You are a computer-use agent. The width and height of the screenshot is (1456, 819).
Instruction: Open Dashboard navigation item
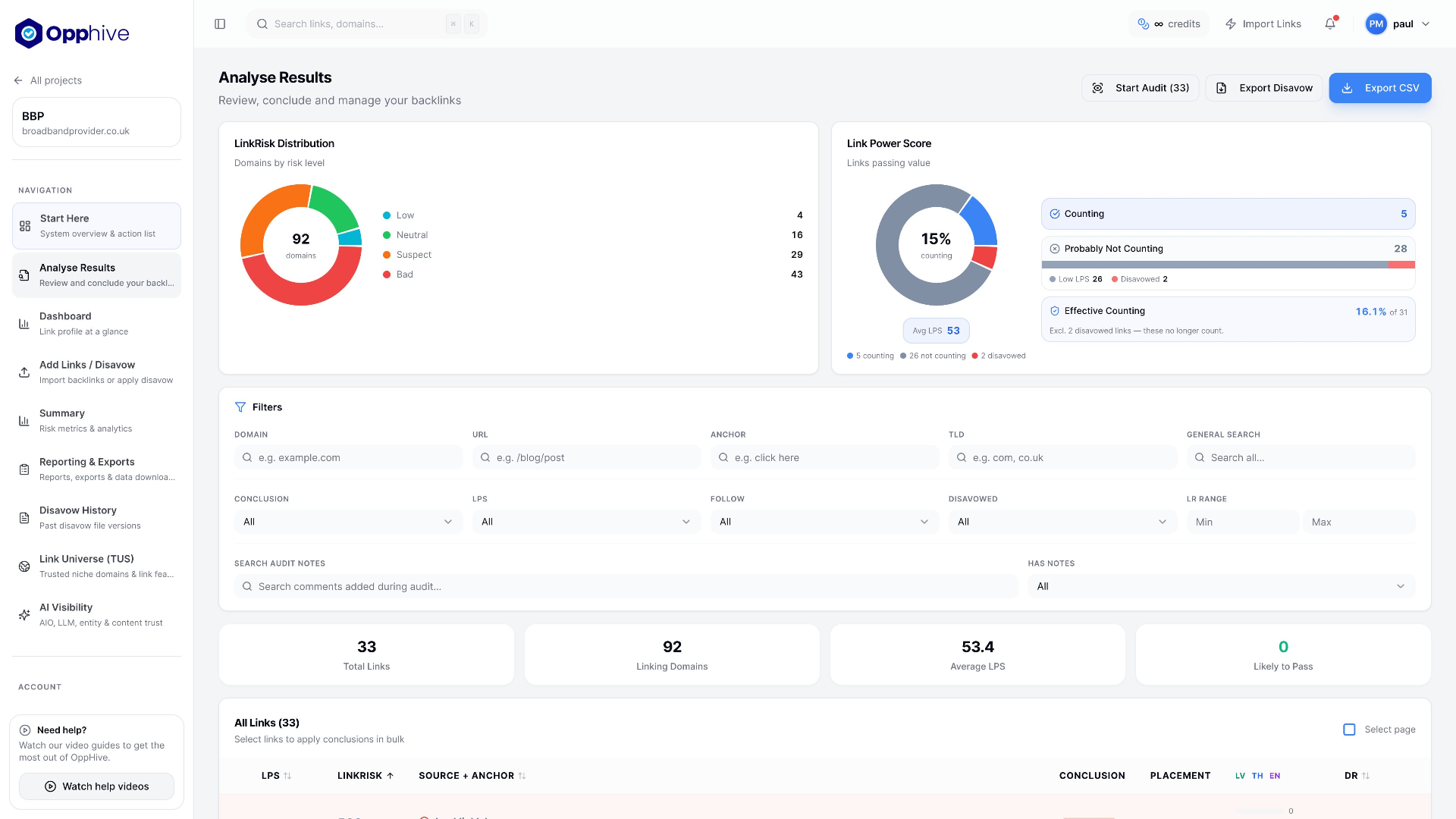pos(96,324)
